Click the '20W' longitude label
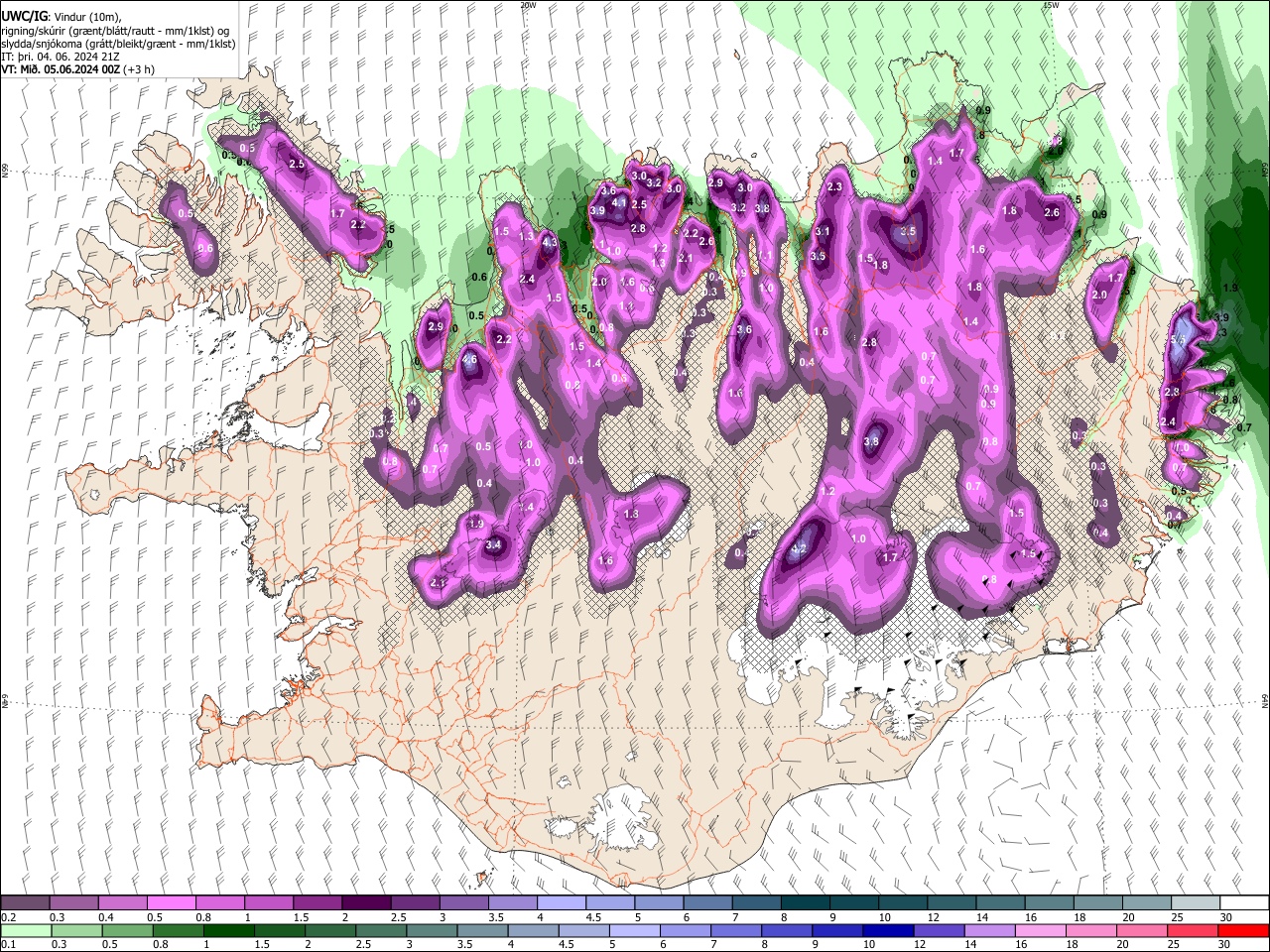This screenshot has height=952, width=1270. pyautogui.click(x=528, y=5)
